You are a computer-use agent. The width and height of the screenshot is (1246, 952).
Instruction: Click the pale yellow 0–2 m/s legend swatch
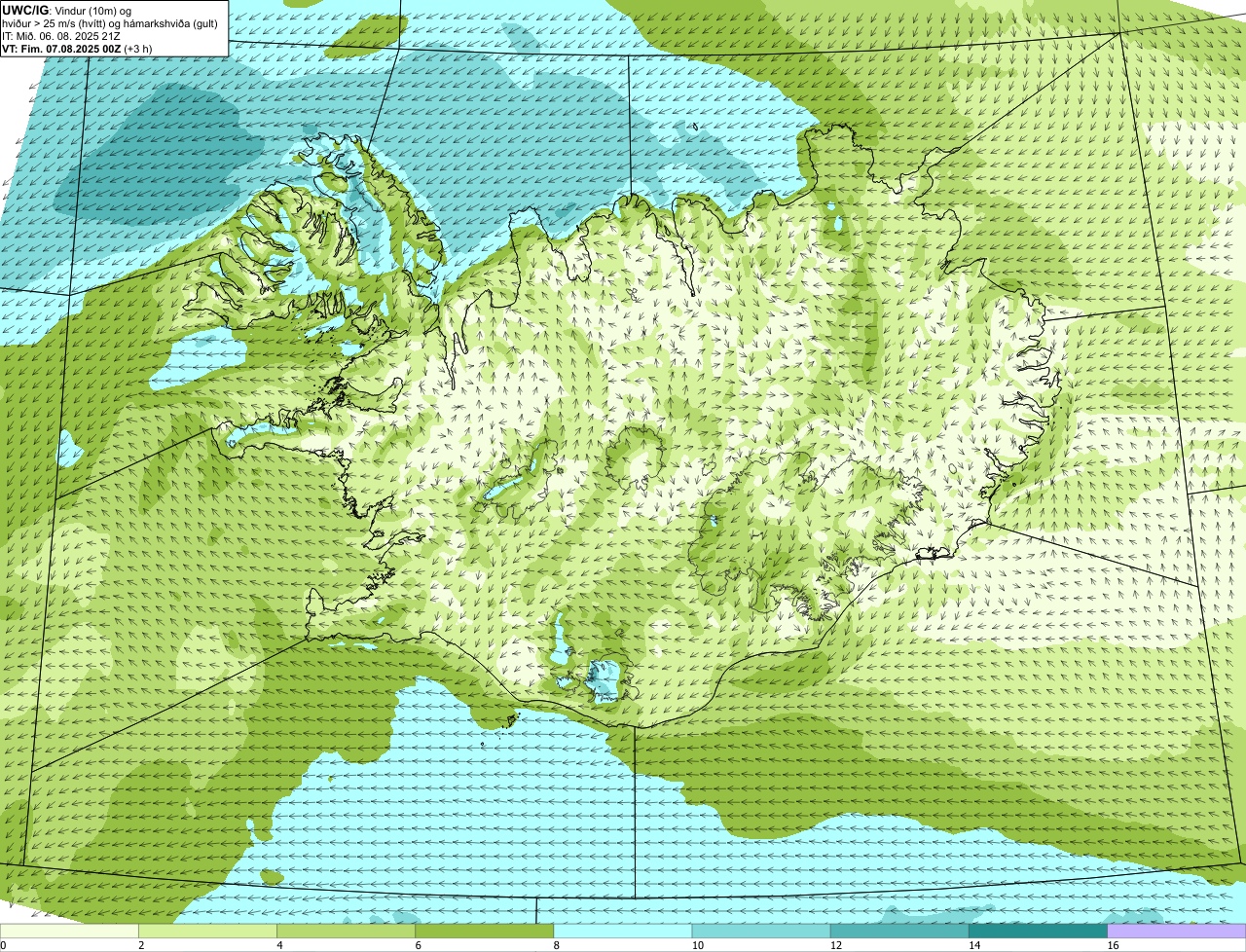(x=69, y=931)
